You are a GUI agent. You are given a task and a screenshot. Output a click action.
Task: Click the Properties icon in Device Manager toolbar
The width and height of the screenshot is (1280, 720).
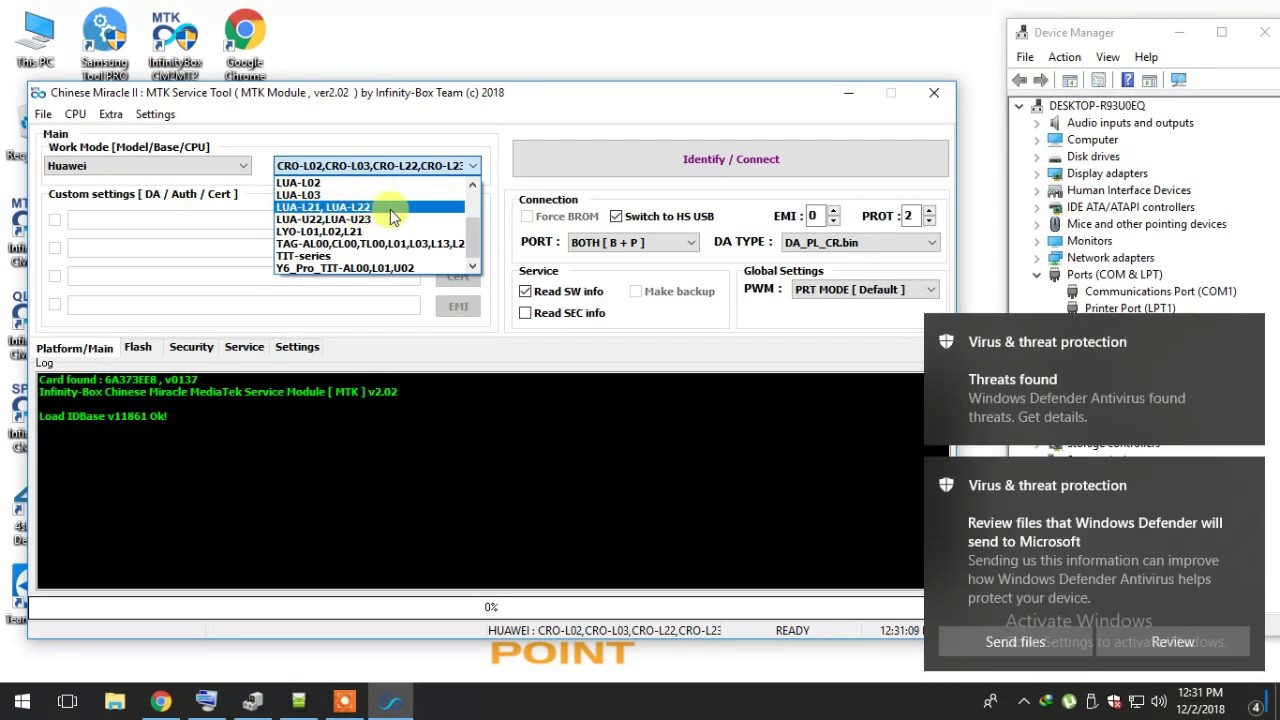pos(1099,80)
